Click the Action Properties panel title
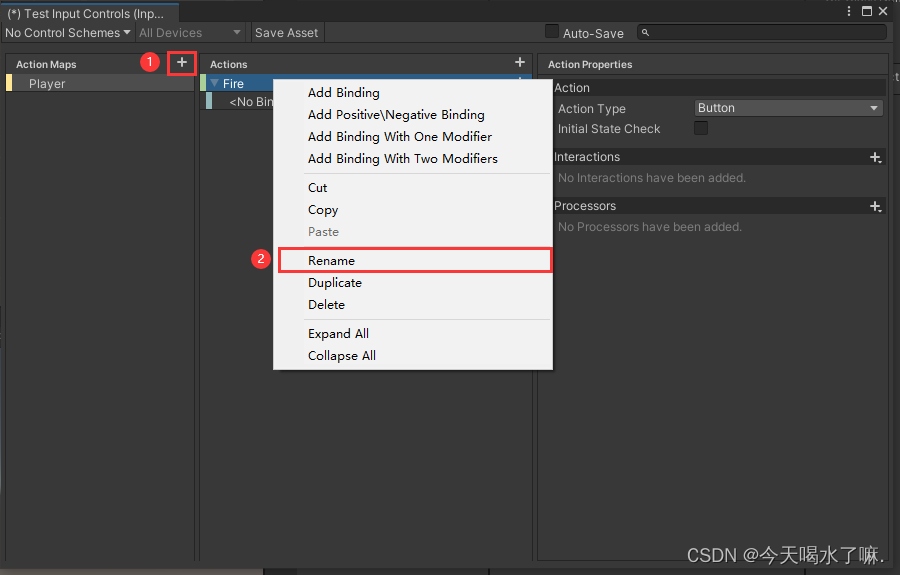This screenshot has height=575, width=900. click(590, 64)
